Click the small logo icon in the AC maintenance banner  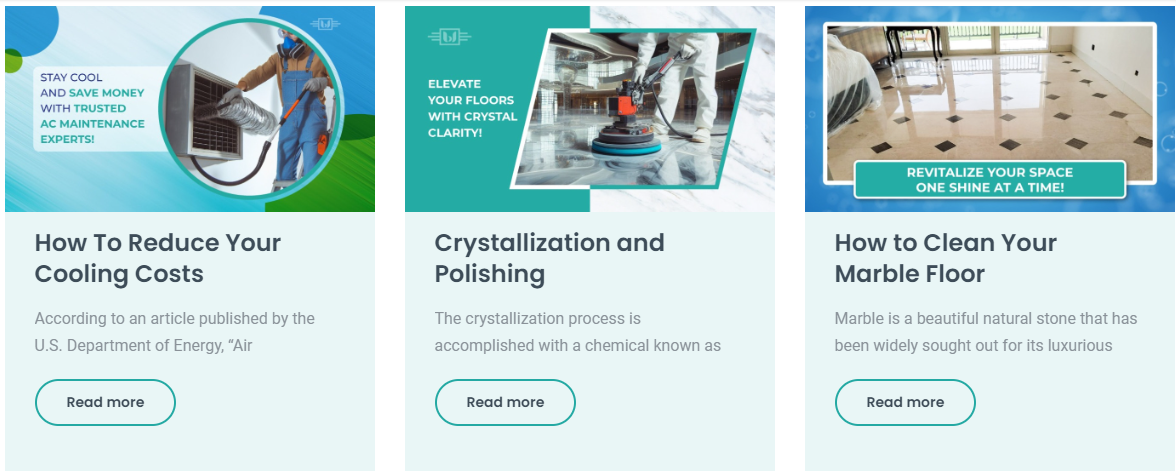click(325, 23)
